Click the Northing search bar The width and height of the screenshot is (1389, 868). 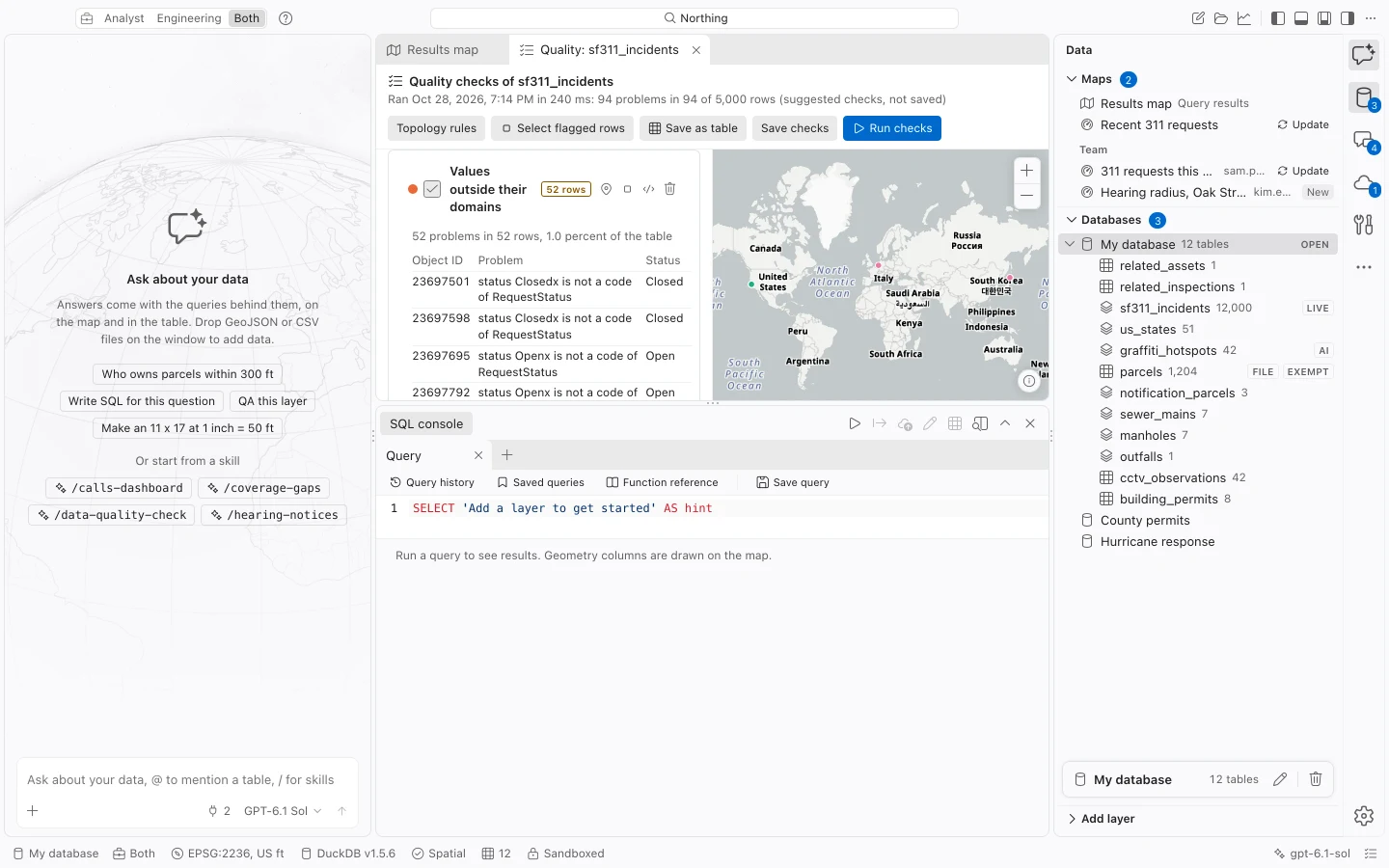point(694,18)
